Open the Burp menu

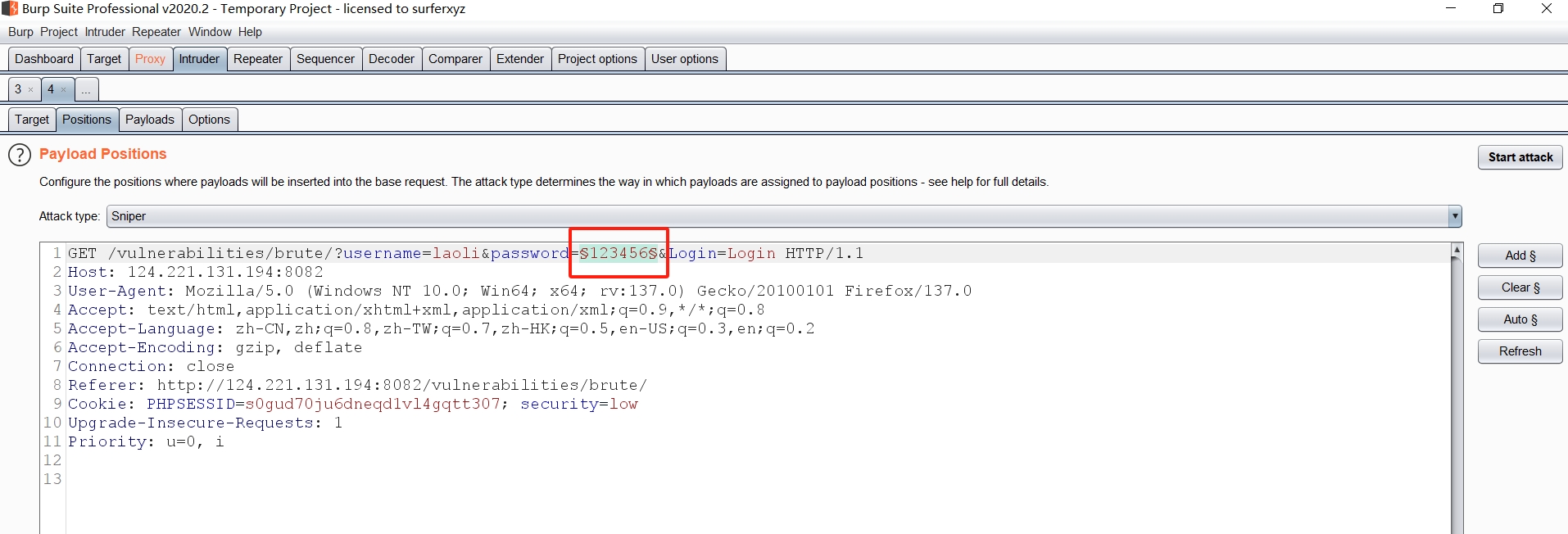21,32
